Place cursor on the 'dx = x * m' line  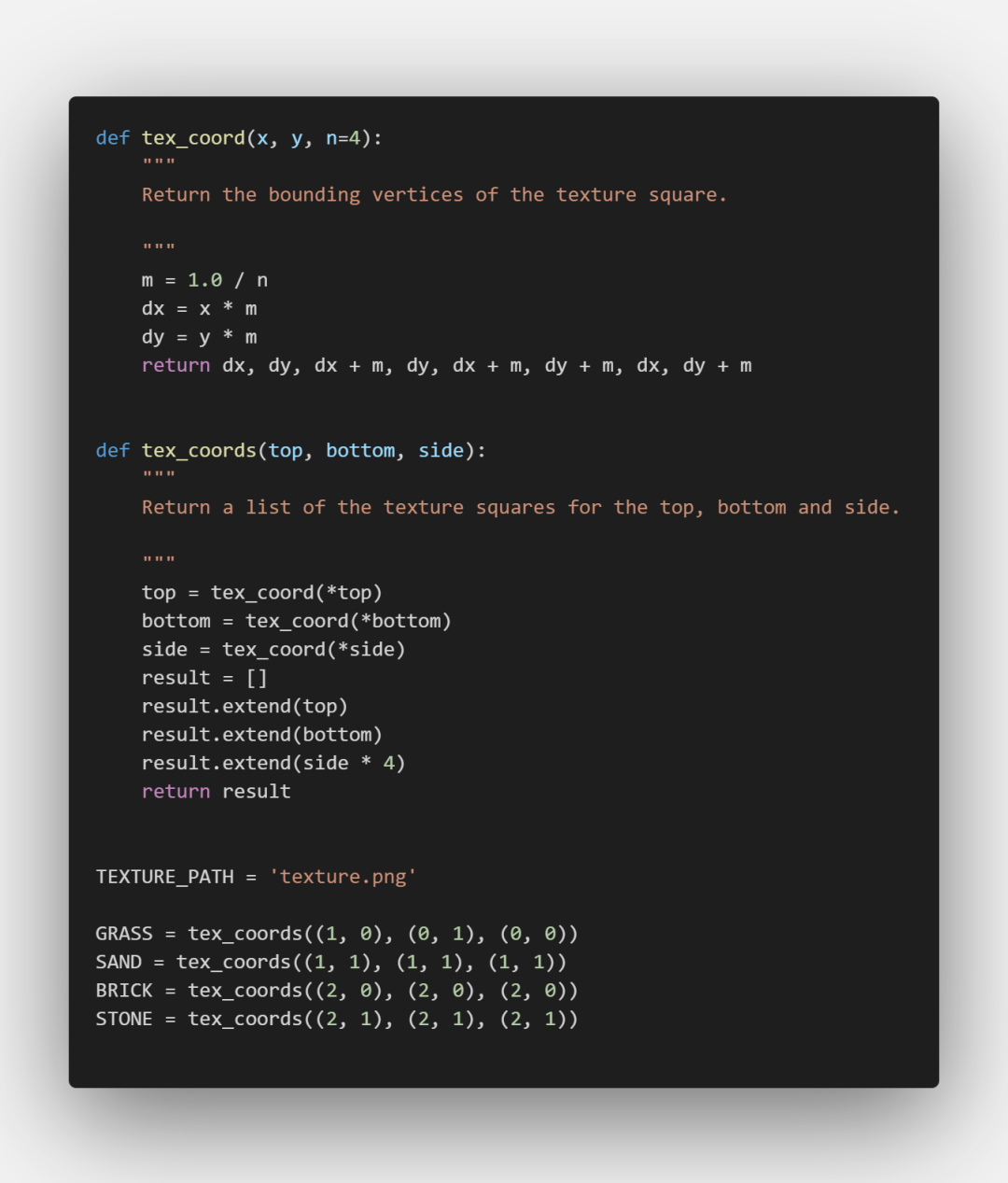199,309
